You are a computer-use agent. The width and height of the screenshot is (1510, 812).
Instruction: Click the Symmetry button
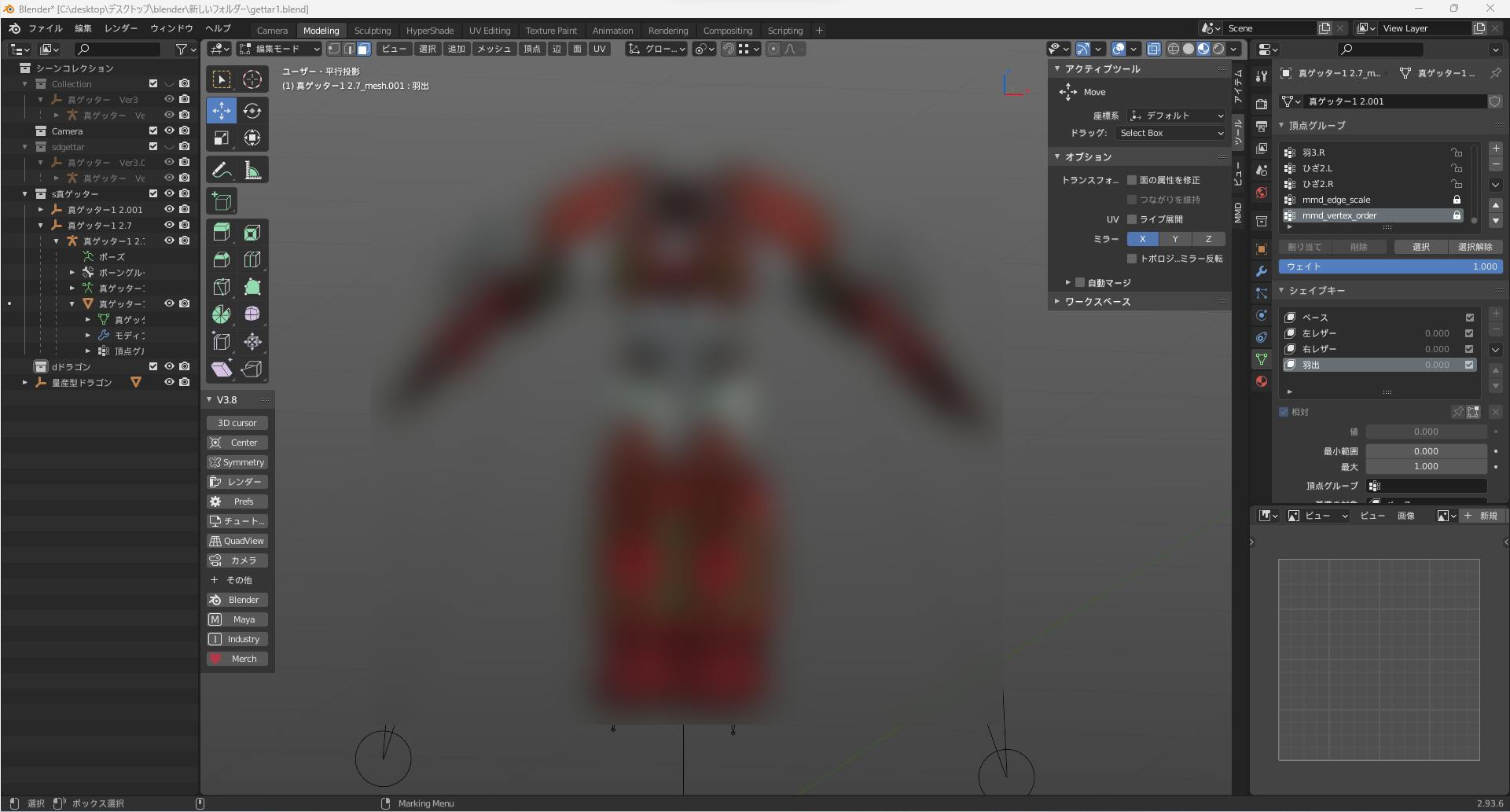pyautogui.click(x=237, y=462)
